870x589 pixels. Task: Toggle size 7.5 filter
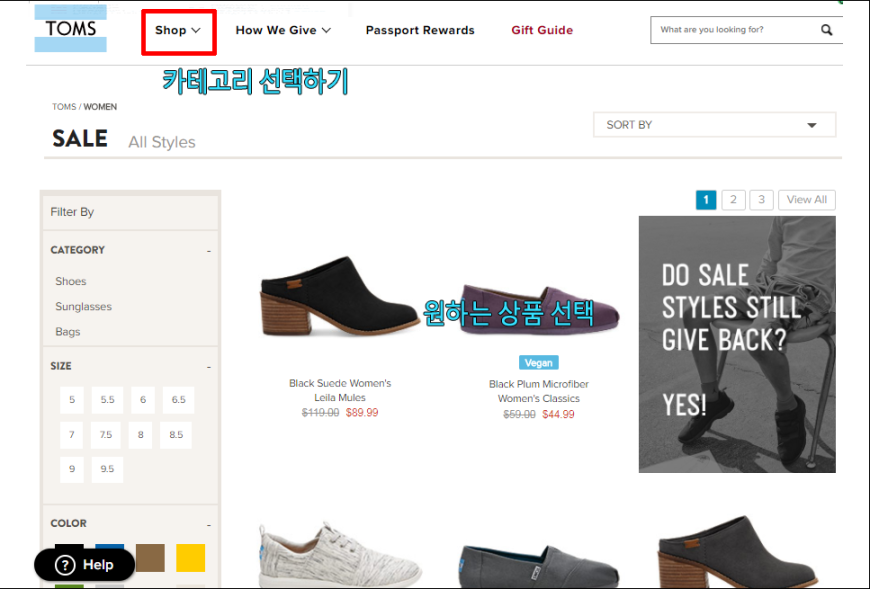click(x=105, y=435)
